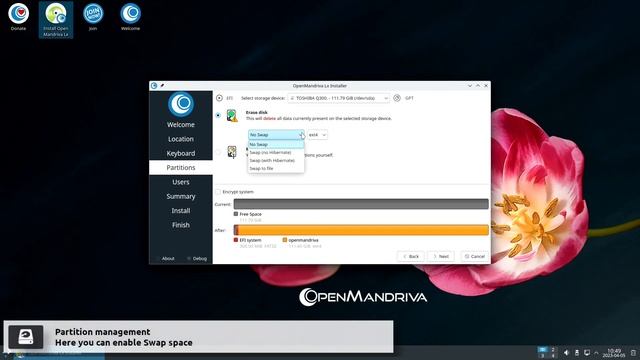This screenshot has height=360, width=640.
Task: Click the Erase disk label text
Action: (257, 112)
